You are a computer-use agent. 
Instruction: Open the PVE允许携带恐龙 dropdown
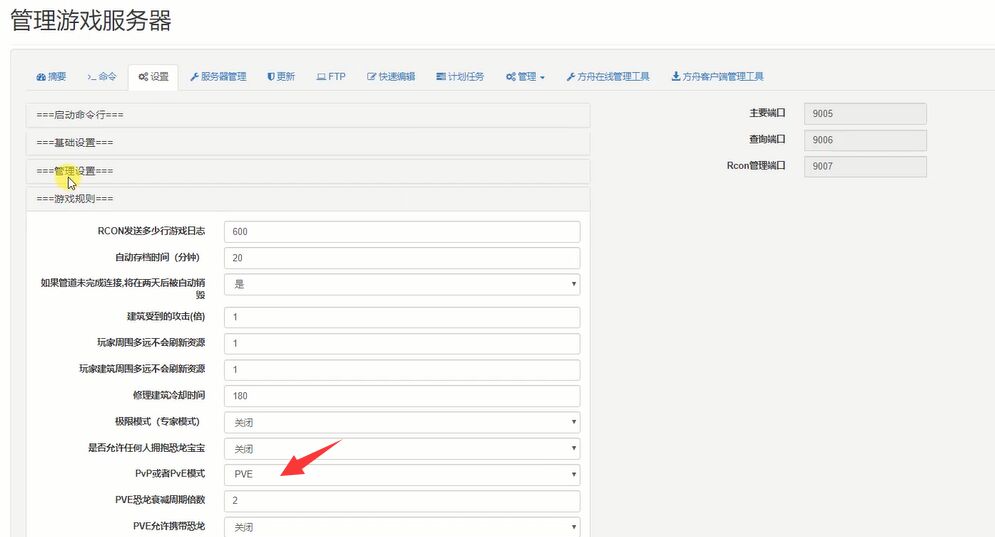click(x=402, y=527)
